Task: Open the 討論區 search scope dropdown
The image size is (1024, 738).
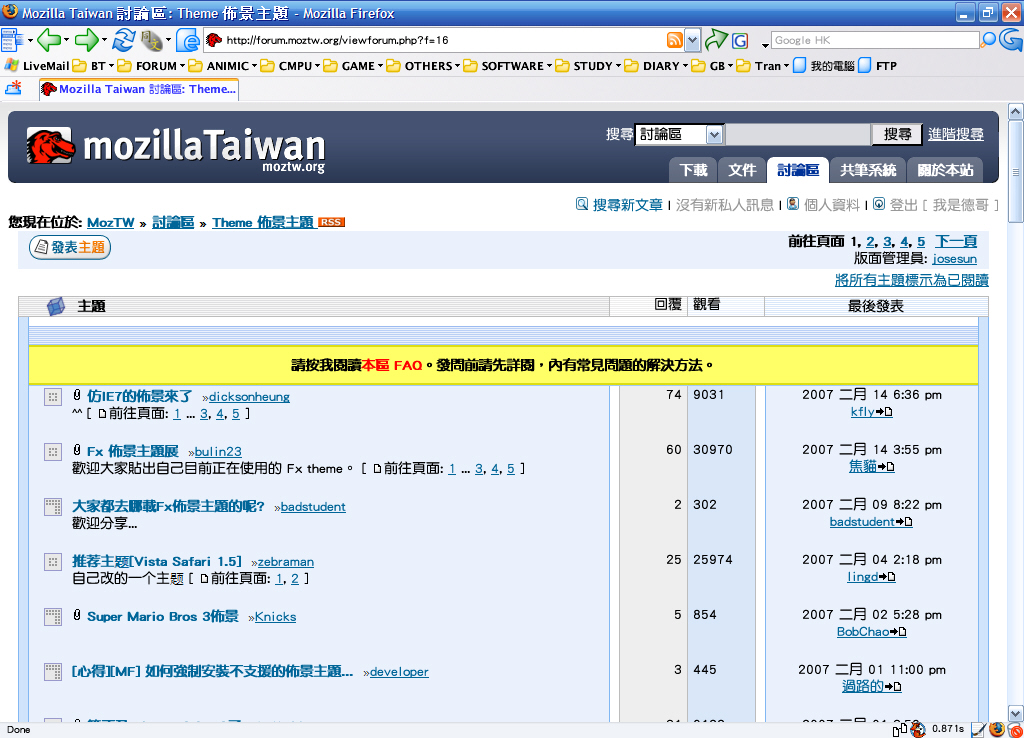Action: tap(714, 134)
